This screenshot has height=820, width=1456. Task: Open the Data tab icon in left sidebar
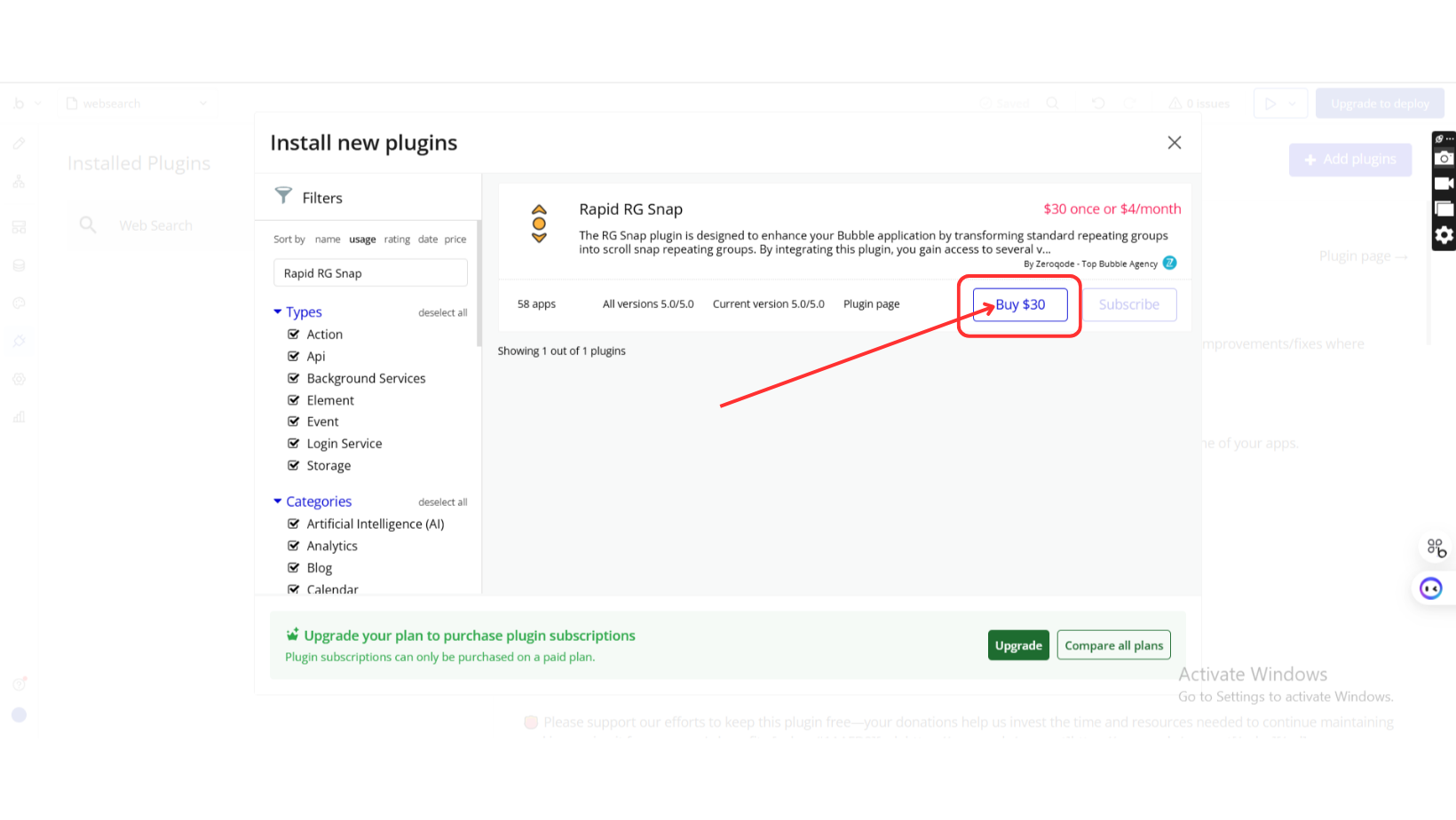click(19, 265)
